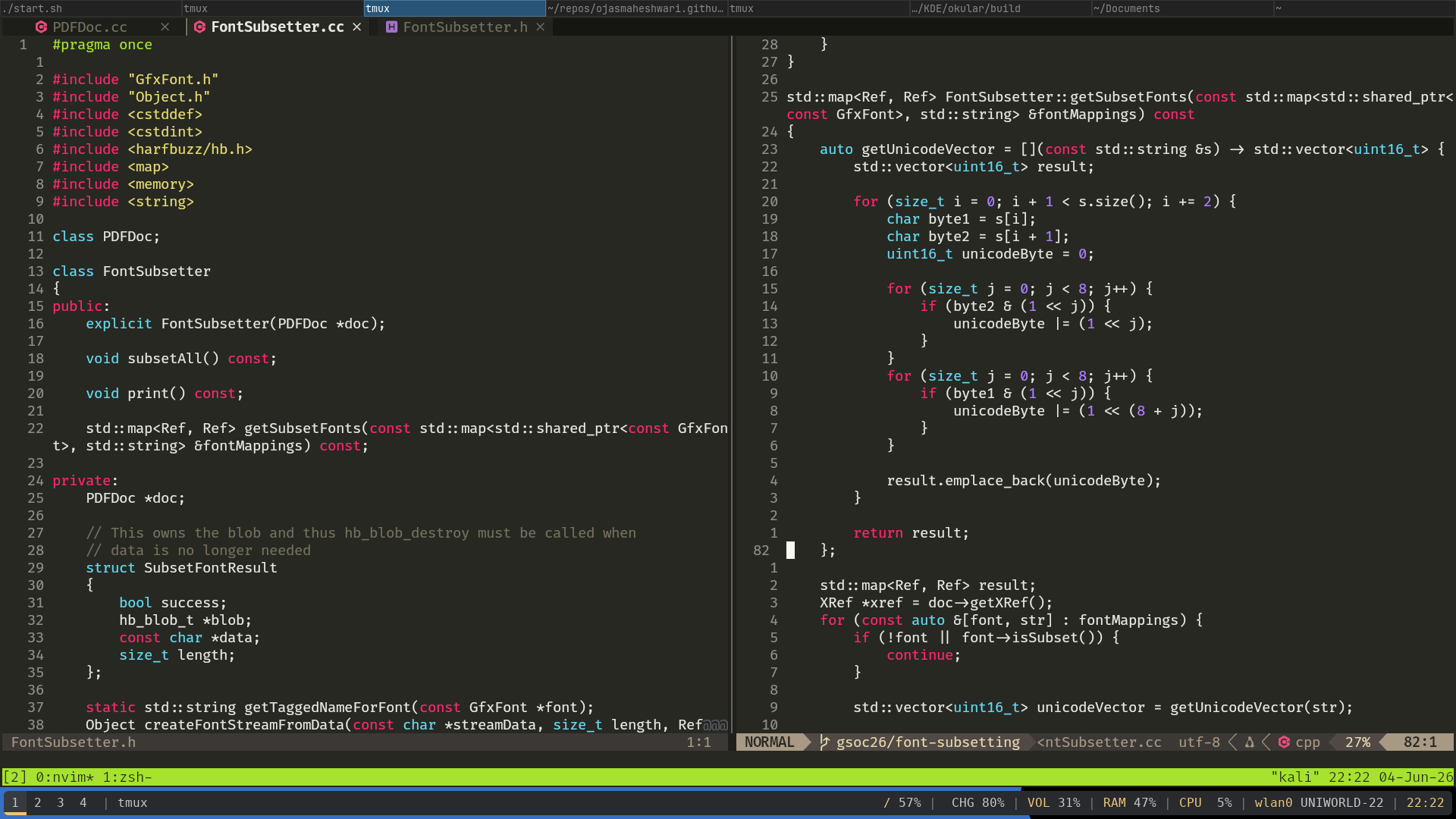Viewport: 1456px width, 819px height.
Task: Click the C++ icon beside PDFDoc.cc
Action: 41,27
